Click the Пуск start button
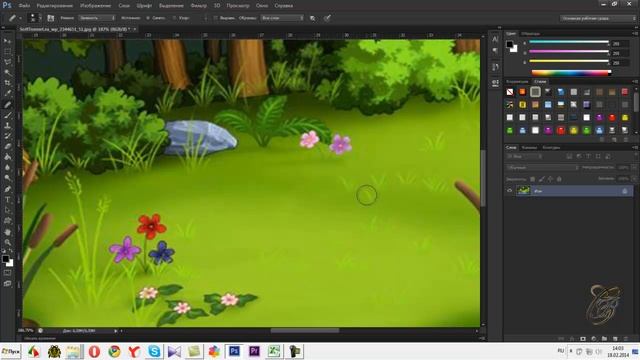 [x=11, y=351]
